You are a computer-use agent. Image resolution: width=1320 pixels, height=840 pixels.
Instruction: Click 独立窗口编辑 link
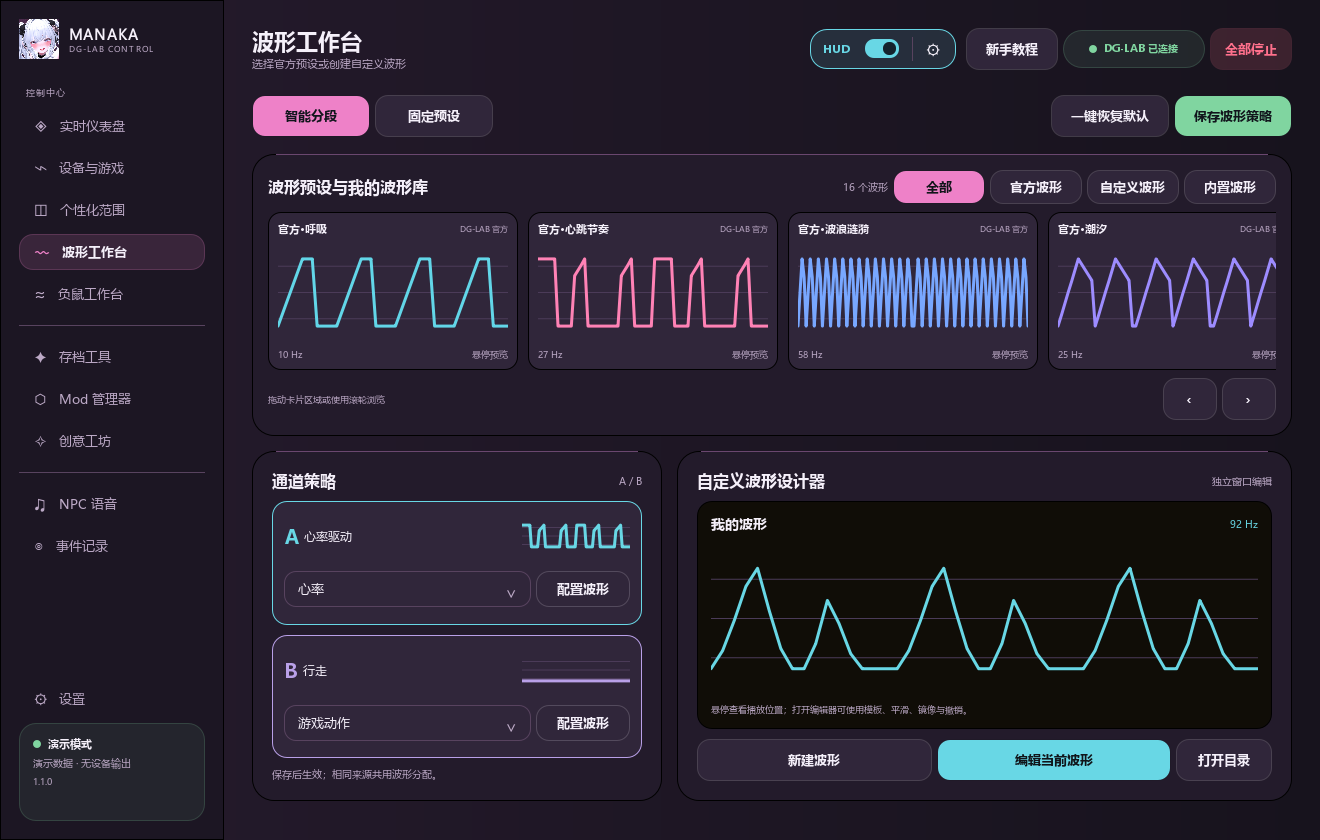[x=1242, y=482]
